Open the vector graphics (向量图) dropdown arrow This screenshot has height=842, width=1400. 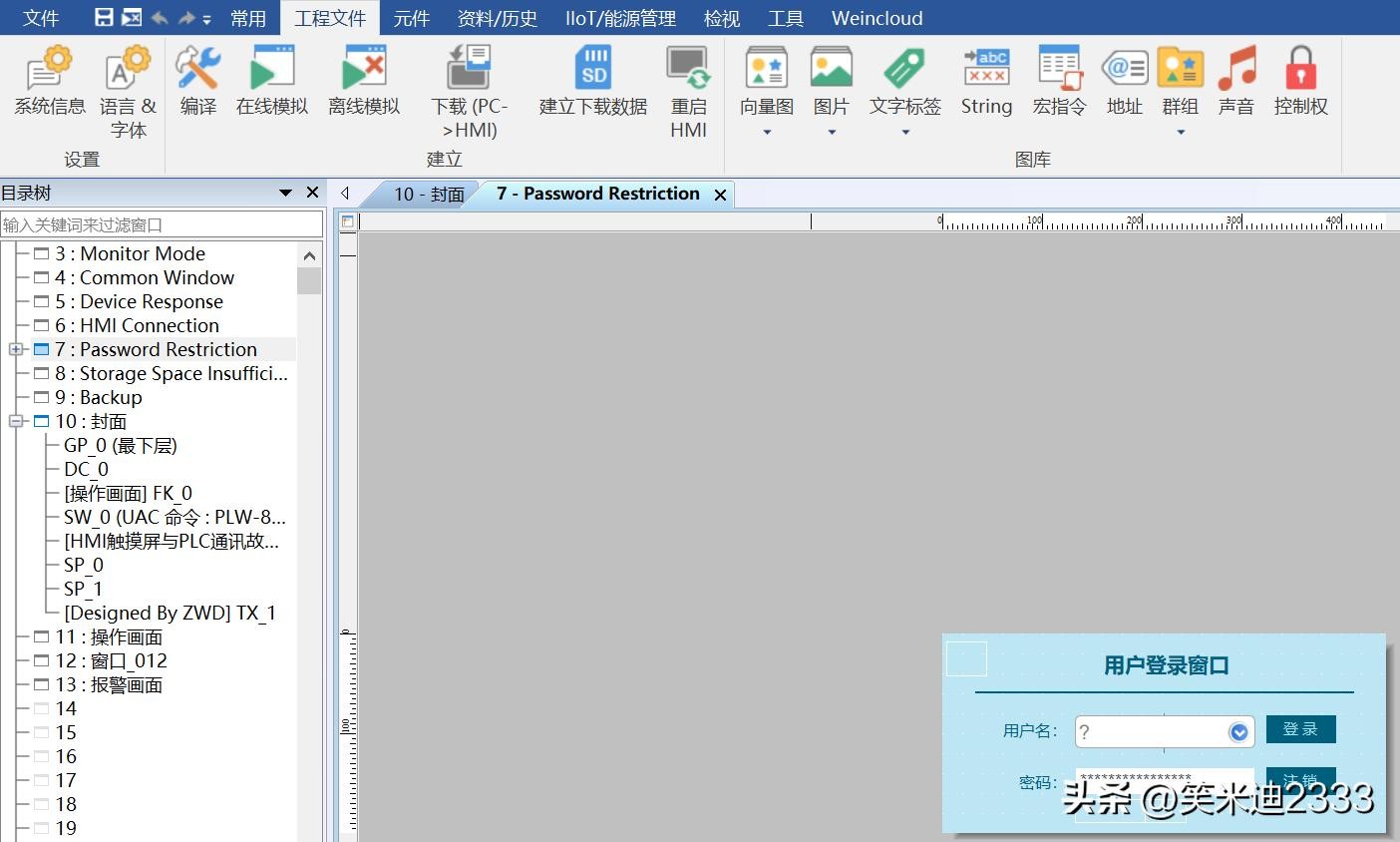(767, 132)
